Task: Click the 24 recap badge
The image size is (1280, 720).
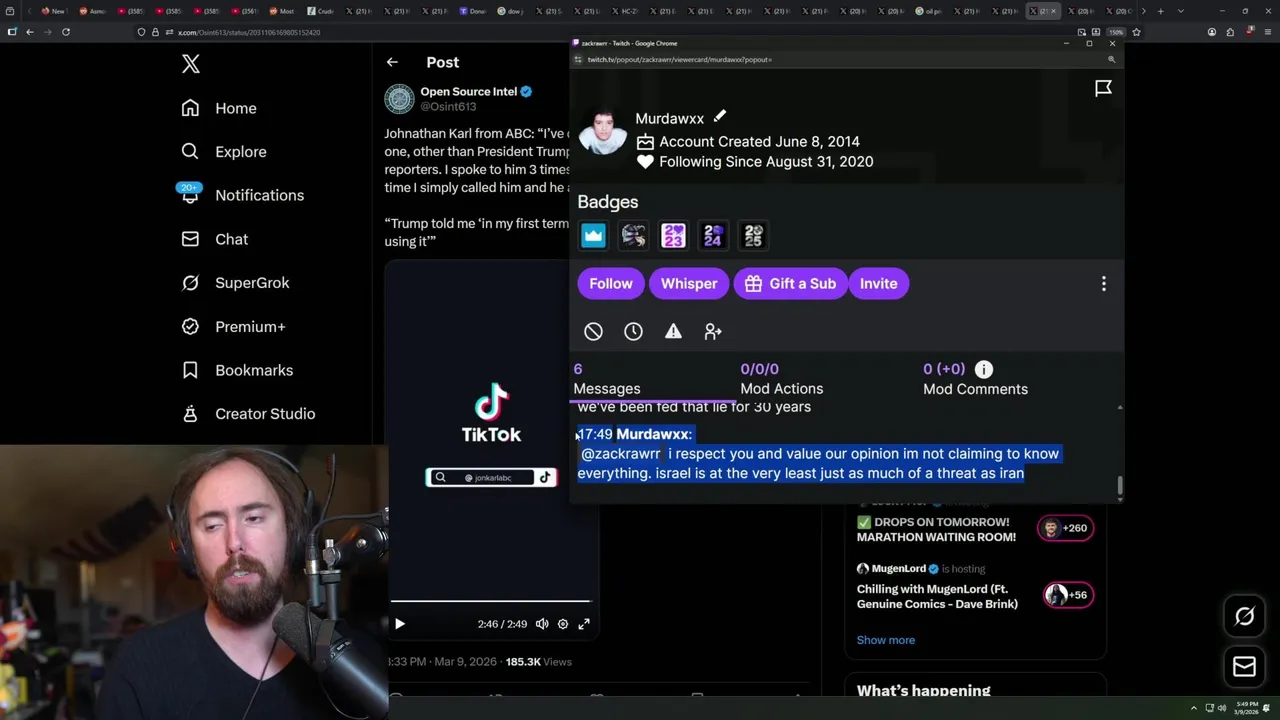Action: coord(713,235)
